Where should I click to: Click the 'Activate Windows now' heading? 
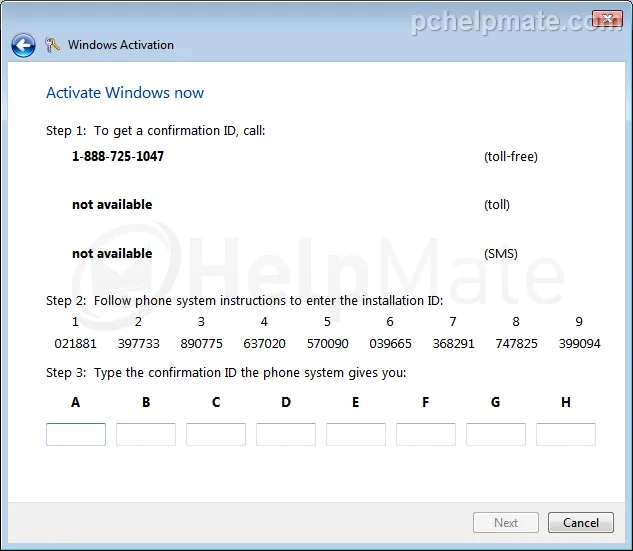[x=125, y=93]
